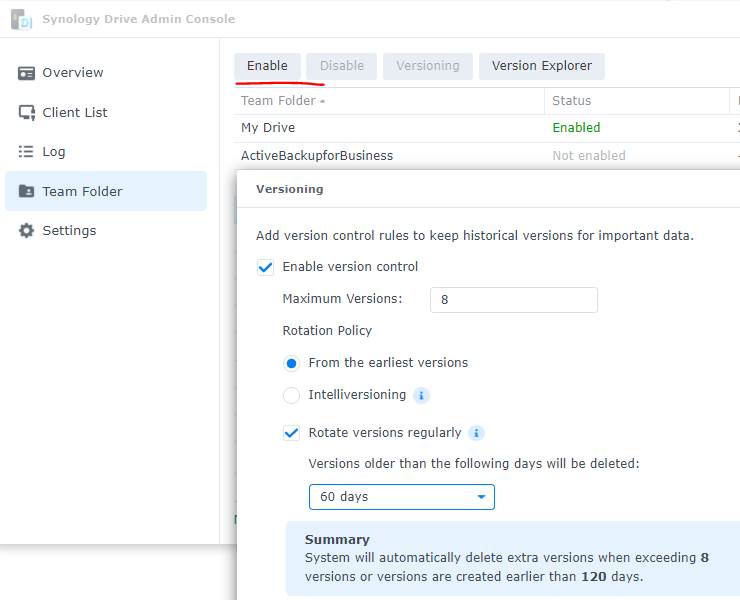Click the Versioning dialog title

[290, 189]
